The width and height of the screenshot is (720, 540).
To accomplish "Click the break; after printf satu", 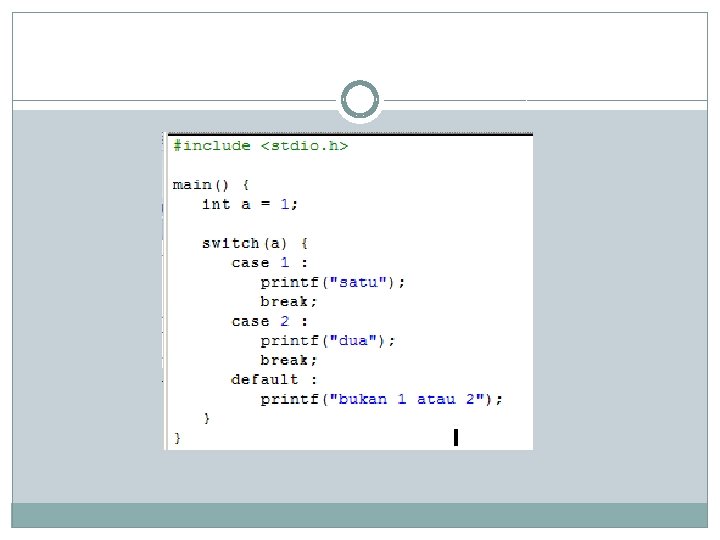I will [289, 302].
